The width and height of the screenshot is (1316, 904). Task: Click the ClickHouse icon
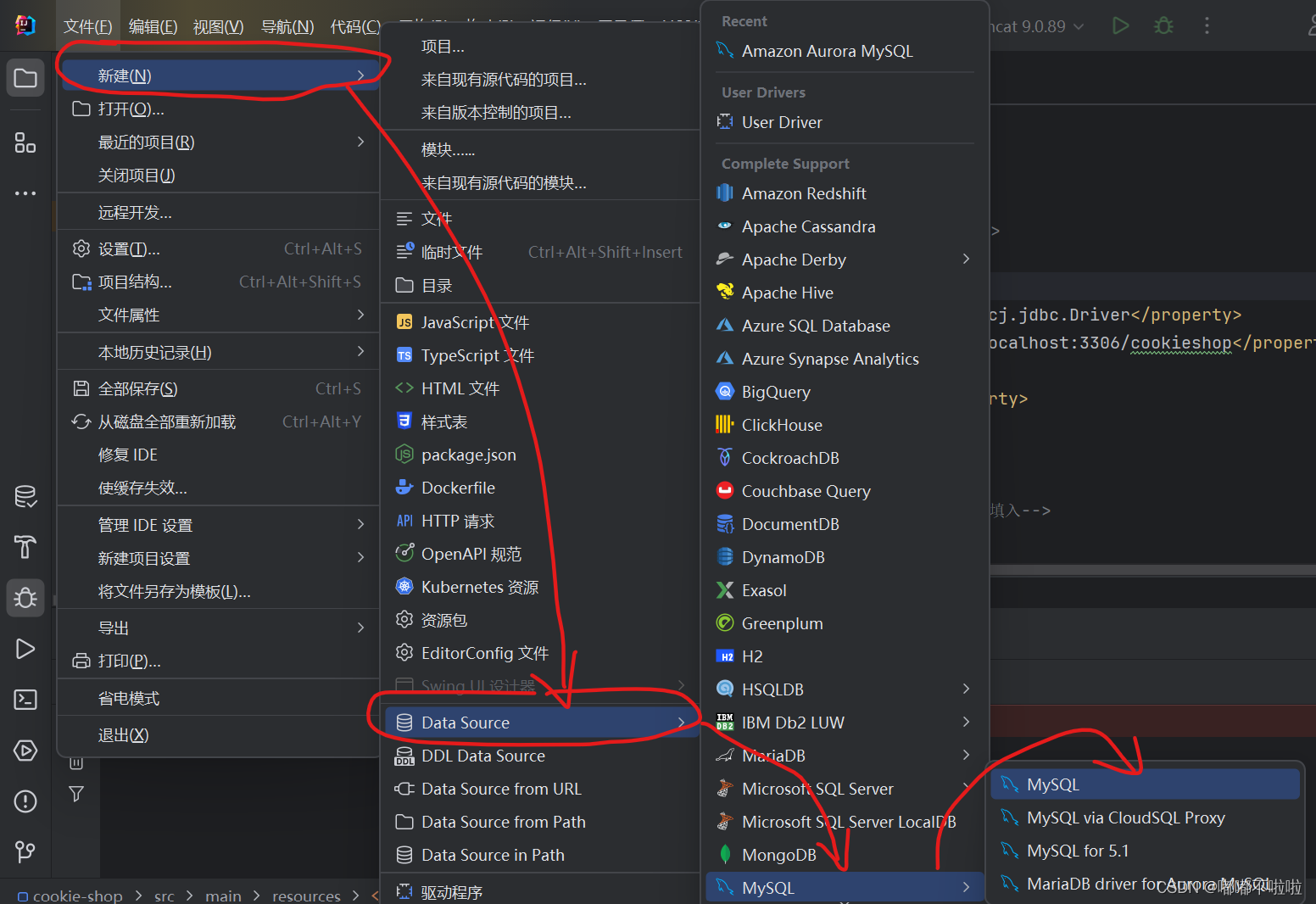tap(725, 425)
